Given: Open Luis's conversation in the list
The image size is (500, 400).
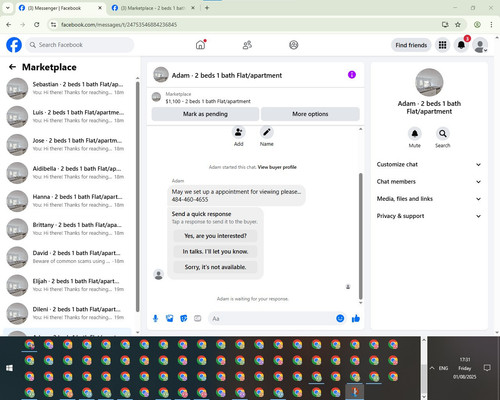Looking at the screenshot, I should (67, 116).
